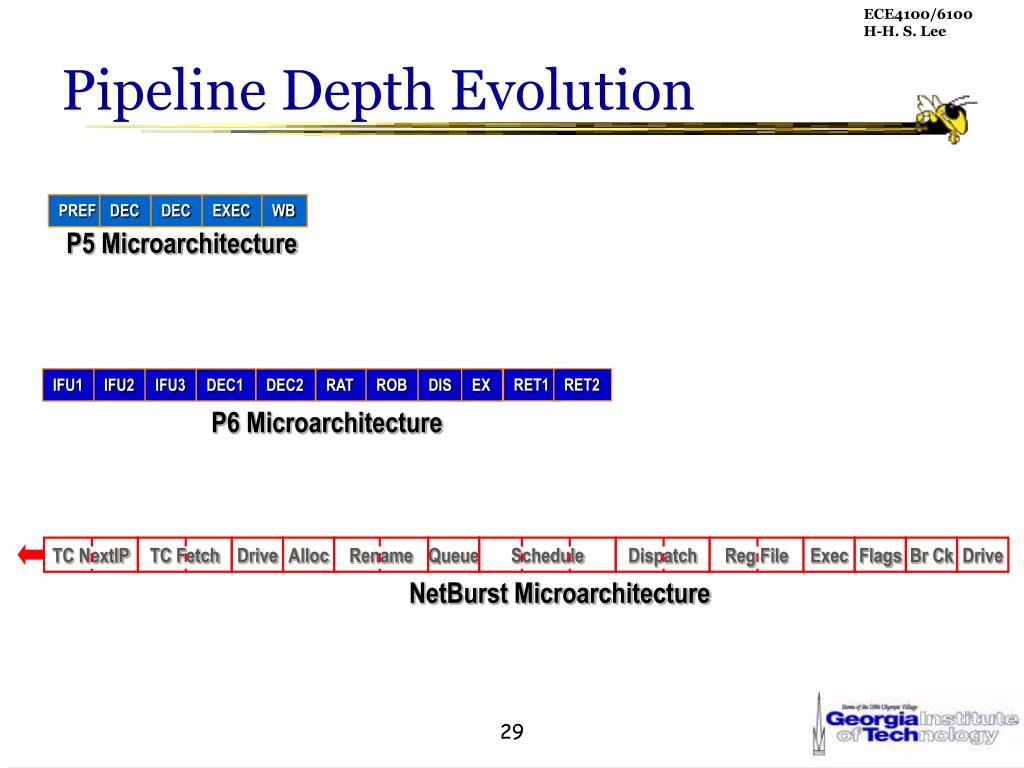
Task: Click the DEC stage adjacent to EXEC
Action: (x=176, y=211)
